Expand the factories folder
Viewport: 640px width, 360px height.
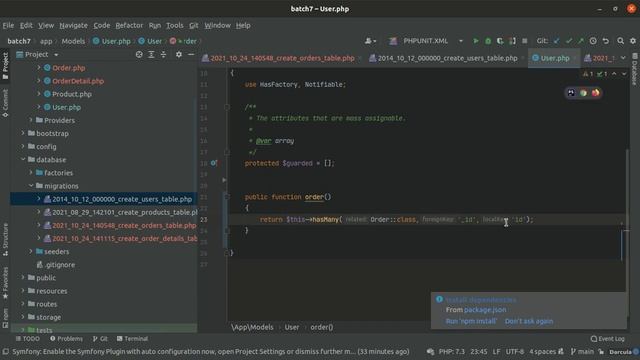click(31, 172)
